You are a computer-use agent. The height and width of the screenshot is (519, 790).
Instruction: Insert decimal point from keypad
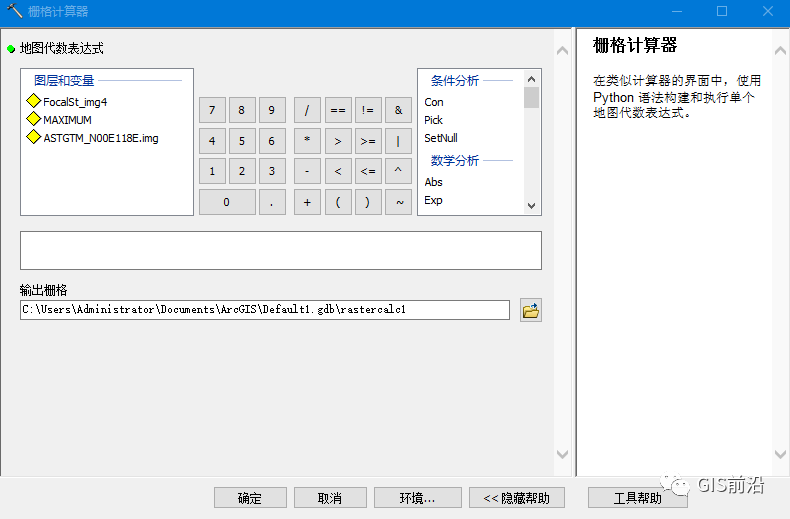[x=272, y=202]
